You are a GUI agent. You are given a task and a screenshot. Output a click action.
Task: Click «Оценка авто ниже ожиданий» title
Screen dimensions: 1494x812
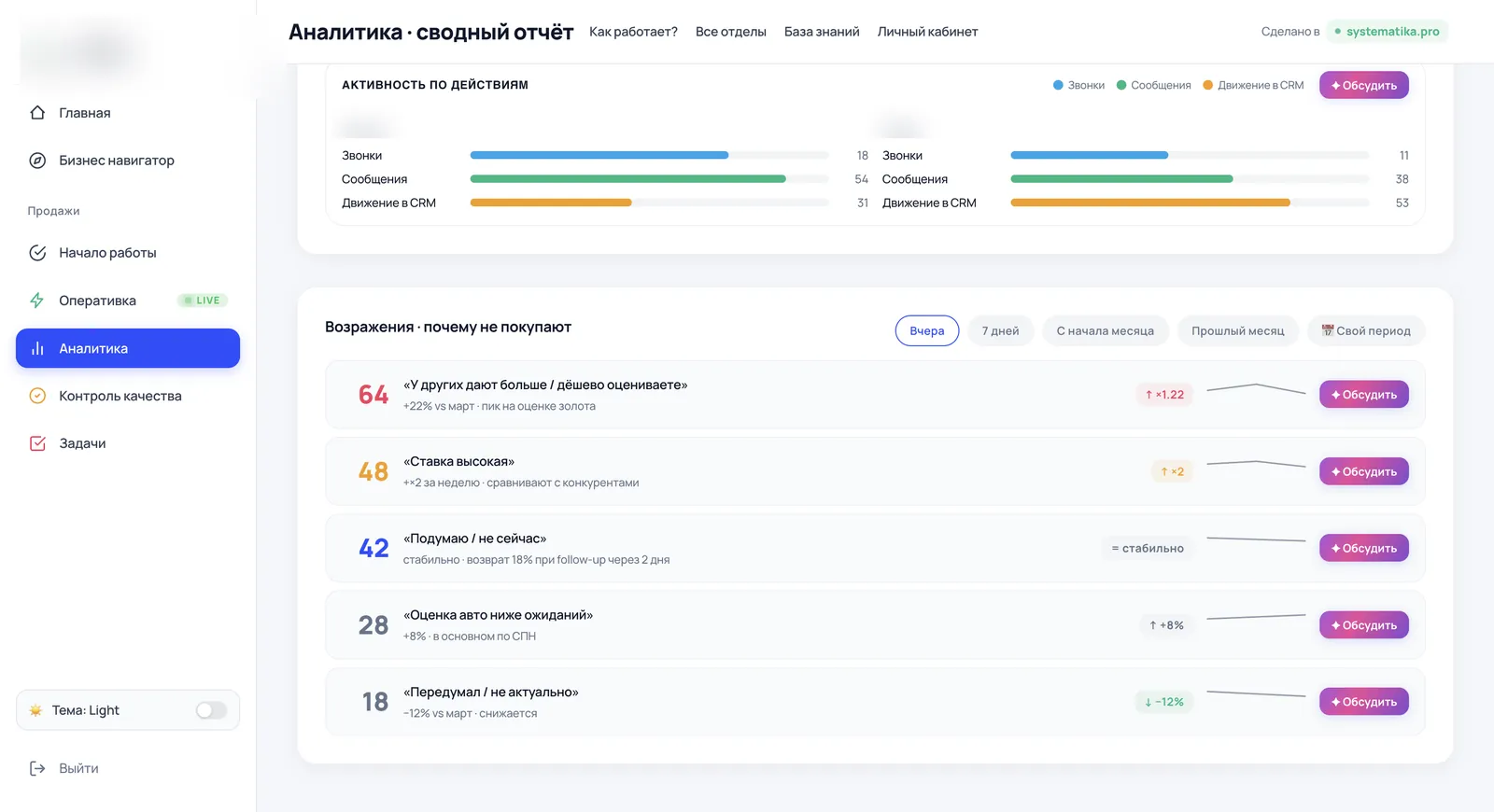tap(498, 615)
